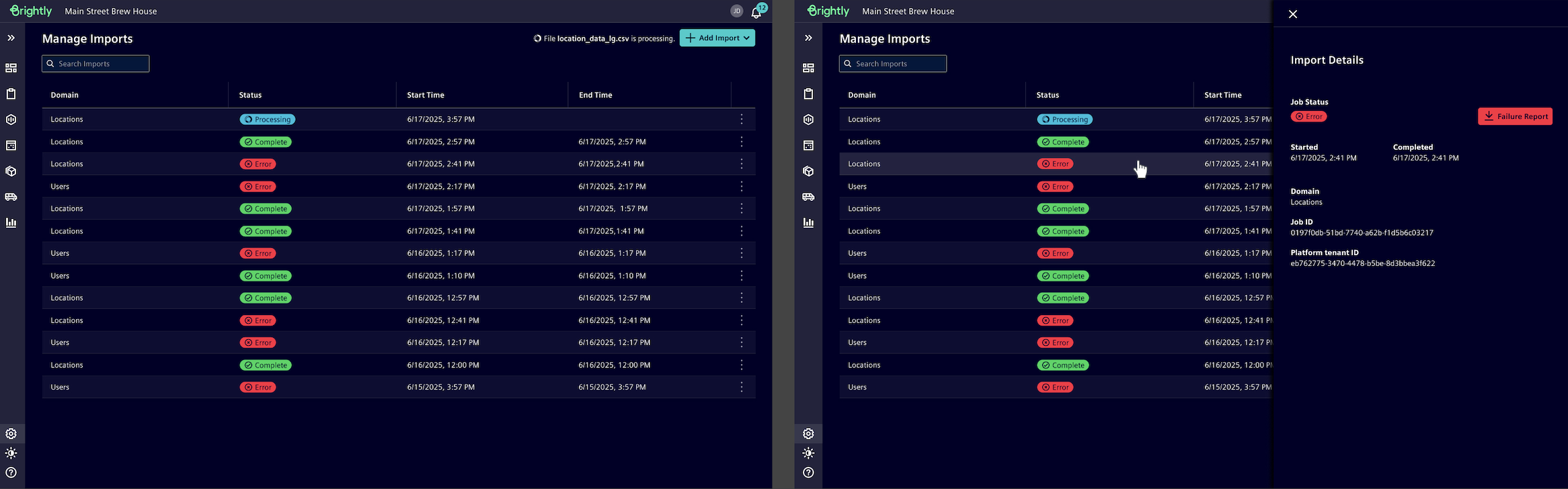Screen dimensions: 1568x489
Task: Open kebab menu for 6/16 12:41 PM row
Action: (x=742, y=320)
